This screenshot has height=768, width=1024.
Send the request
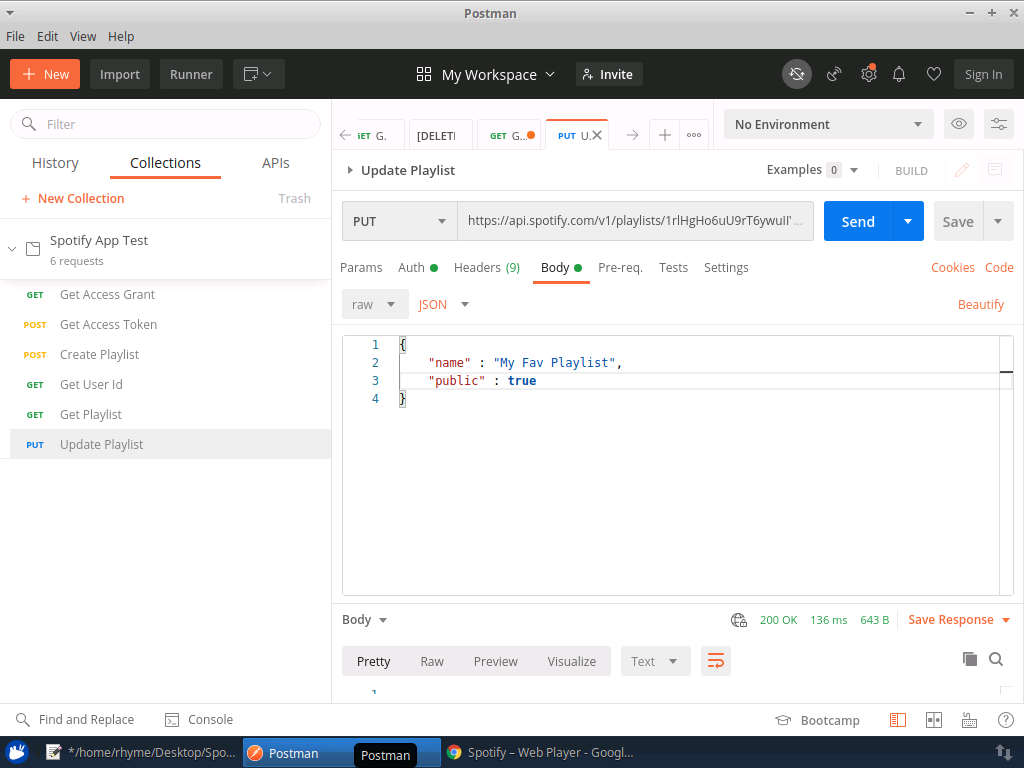[857, 221]
